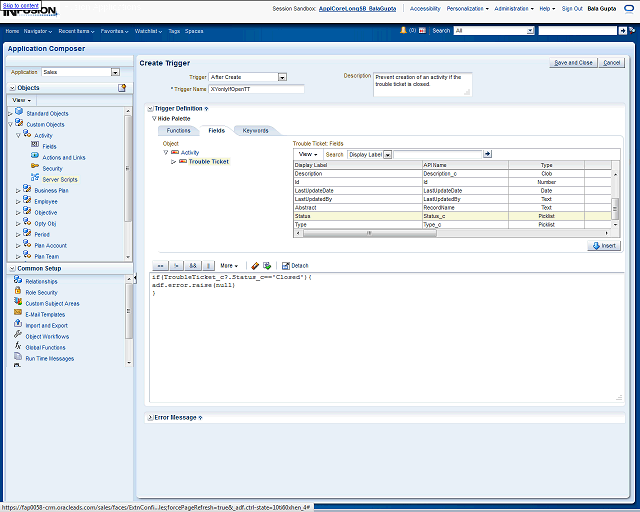Viewport: 640px width, 512px height.
Task: Open Global Functions in Common Setup
Action: 46,347
